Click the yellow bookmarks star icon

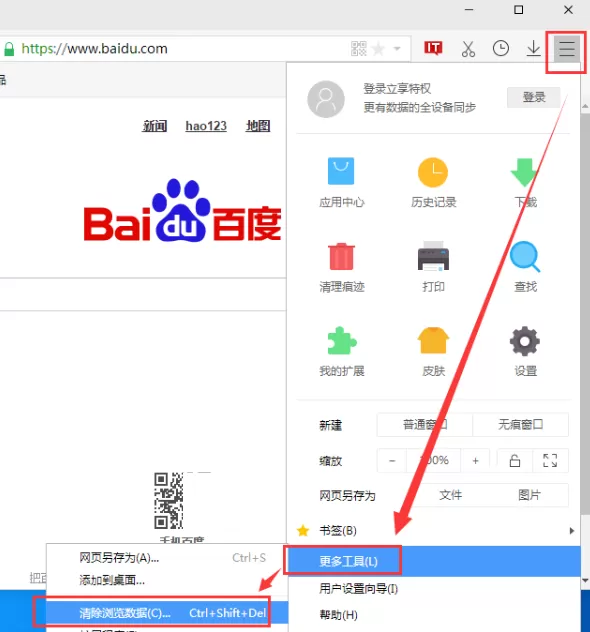point(303,530)
